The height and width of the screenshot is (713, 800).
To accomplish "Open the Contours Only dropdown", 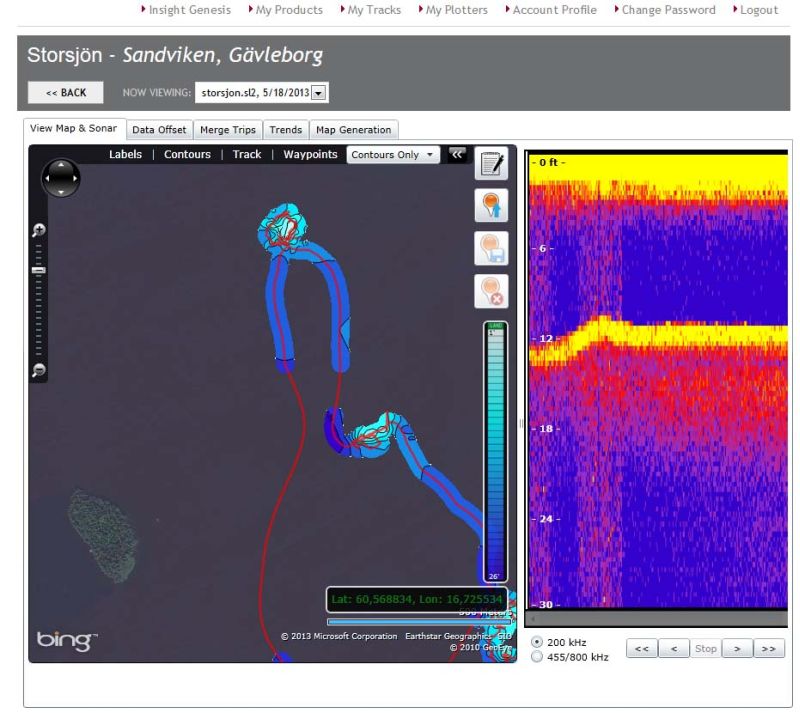I will pos(392,155).
